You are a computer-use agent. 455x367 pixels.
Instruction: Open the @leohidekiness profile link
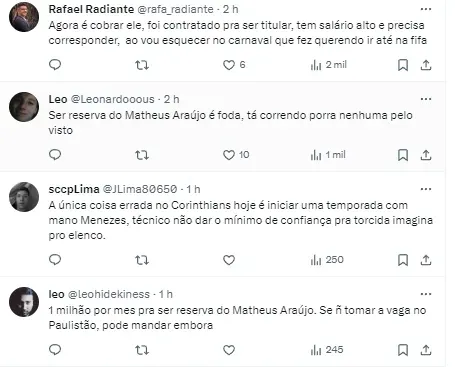[109, 294]
